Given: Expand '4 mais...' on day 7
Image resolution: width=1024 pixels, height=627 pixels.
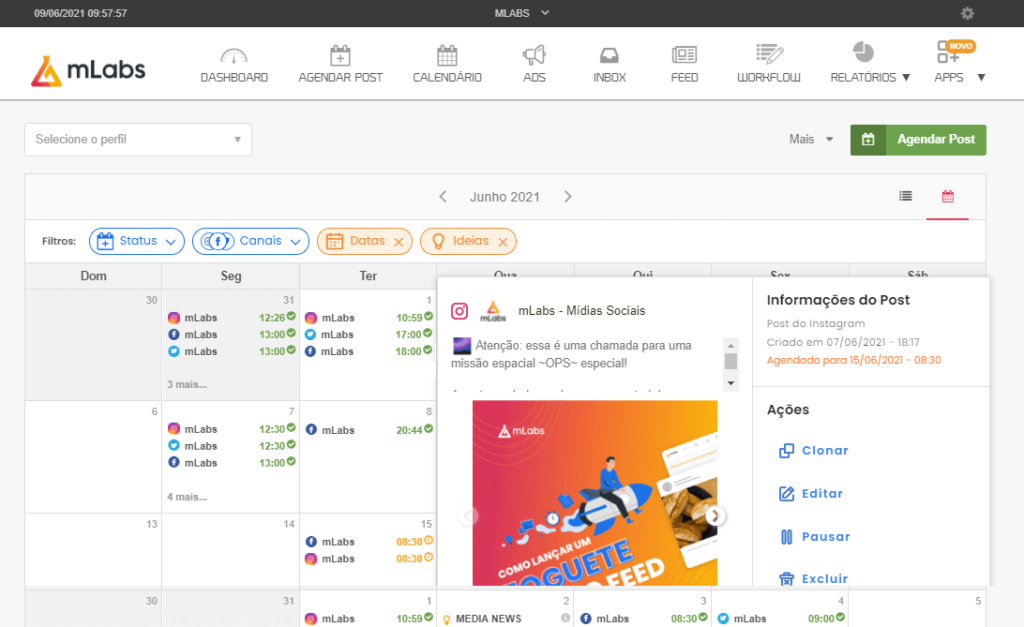Looking at the screenshot, I should 187,497.
